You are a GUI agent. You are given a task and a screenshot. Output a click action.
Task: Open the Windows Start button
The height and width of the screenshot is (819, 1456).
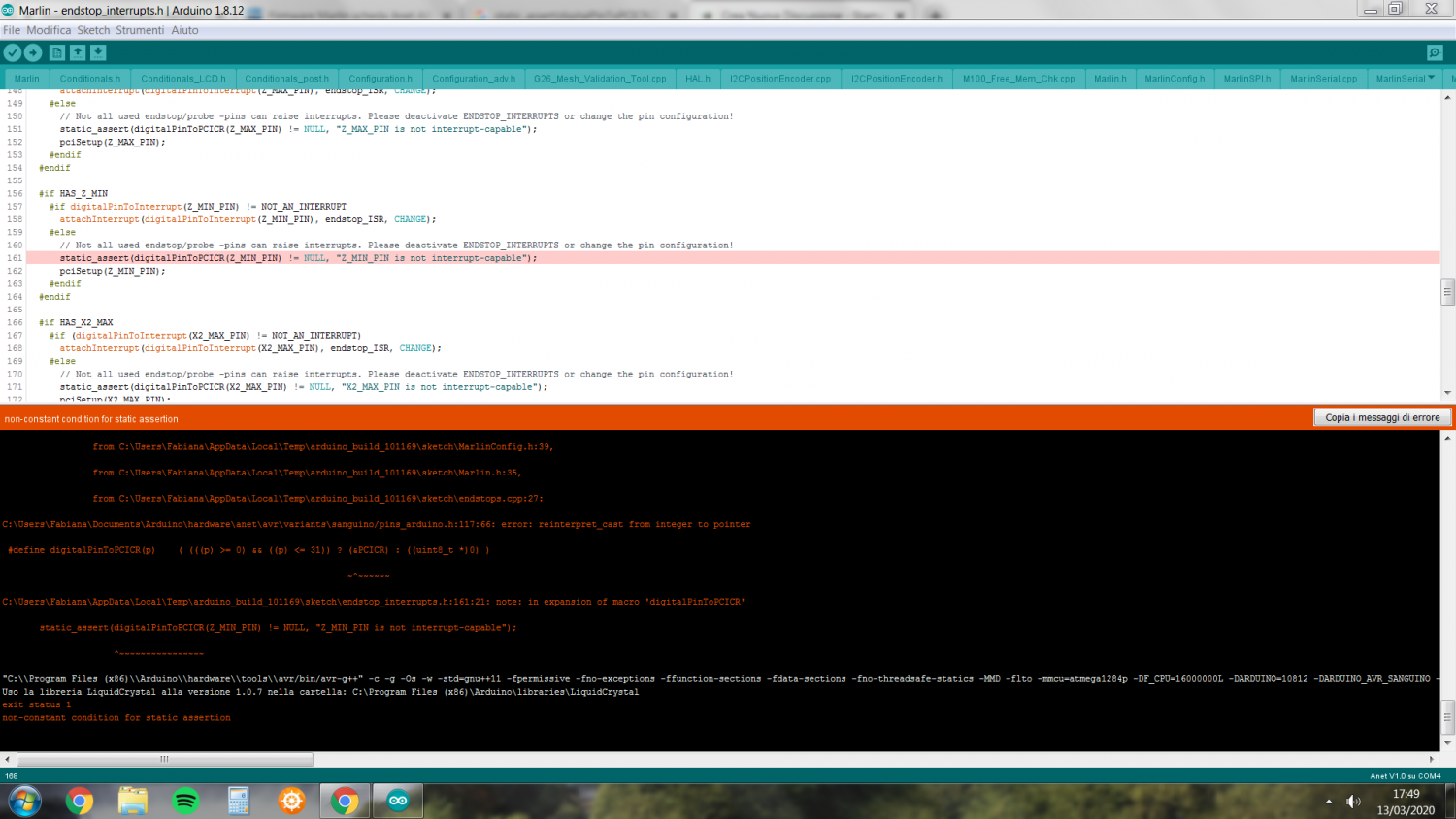coord(24,801)
